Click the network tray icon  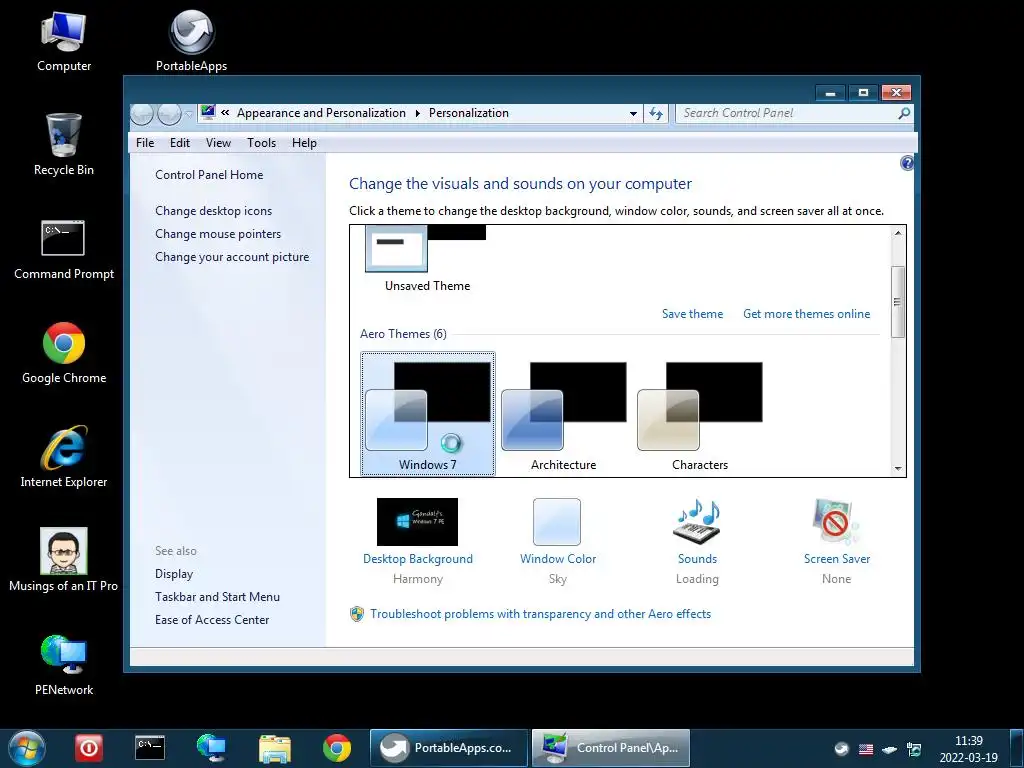(x=914, y=749)
